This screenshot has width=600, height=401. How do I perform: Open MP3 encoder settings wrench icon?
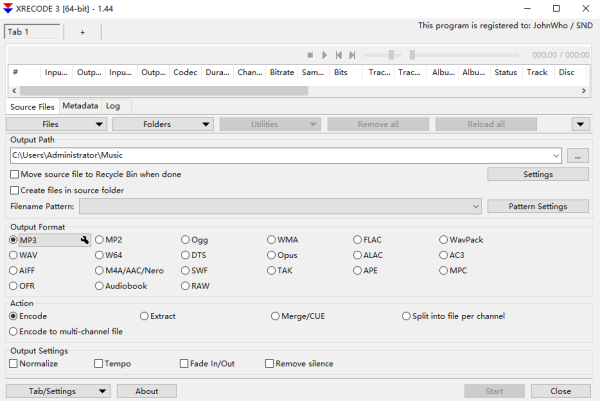[x=85, y=240]
